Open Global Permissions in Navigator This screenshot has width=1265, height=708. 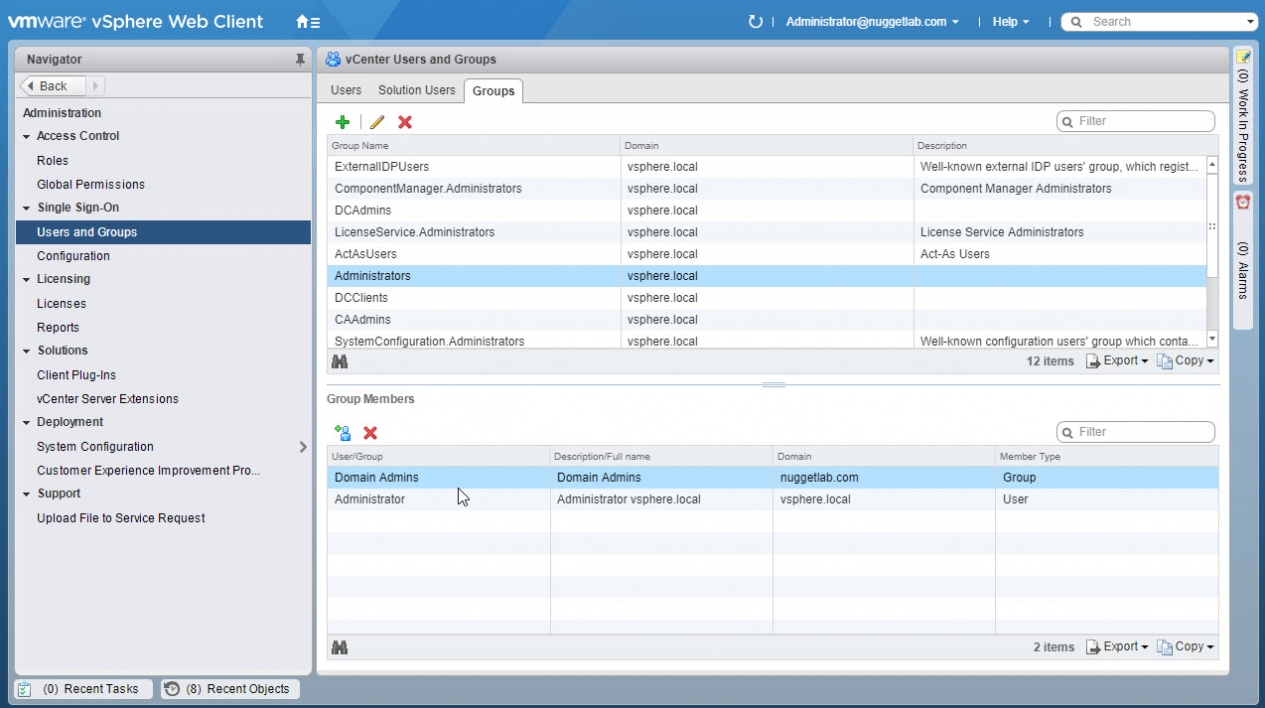tap(90, 184)
